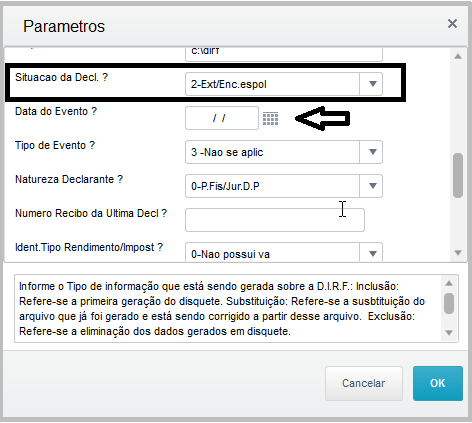472x423 pixels.
Task: Open the calendar picker for Data do Evento
Action: [x=270, y=119]
